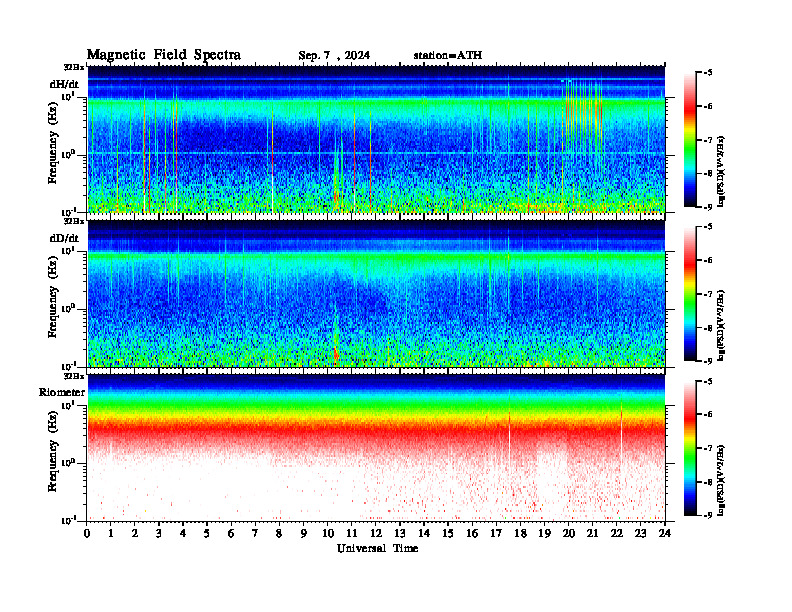Screen dimensions: 792x612
Task: Click the "13" tick on the Universal Time axis
Action: coord(400,534)
